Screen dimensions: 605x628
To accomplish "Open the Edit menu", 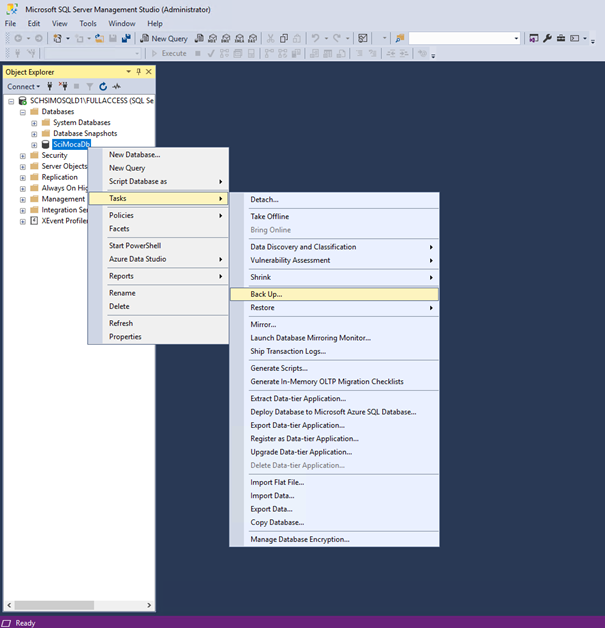I will [34, 24].
